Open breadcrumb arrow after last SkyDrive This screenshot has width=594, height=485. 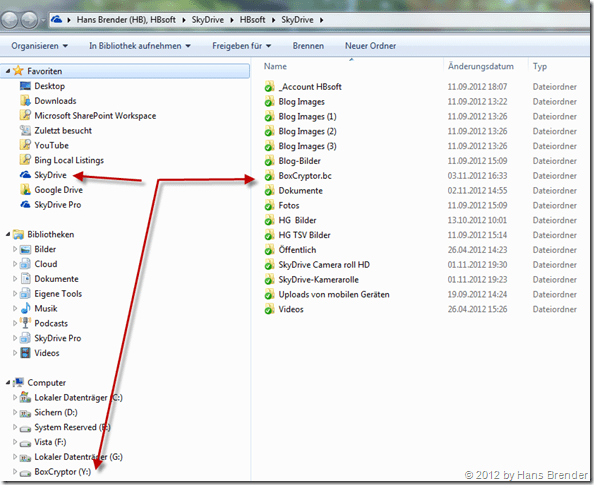pos(321,20)
